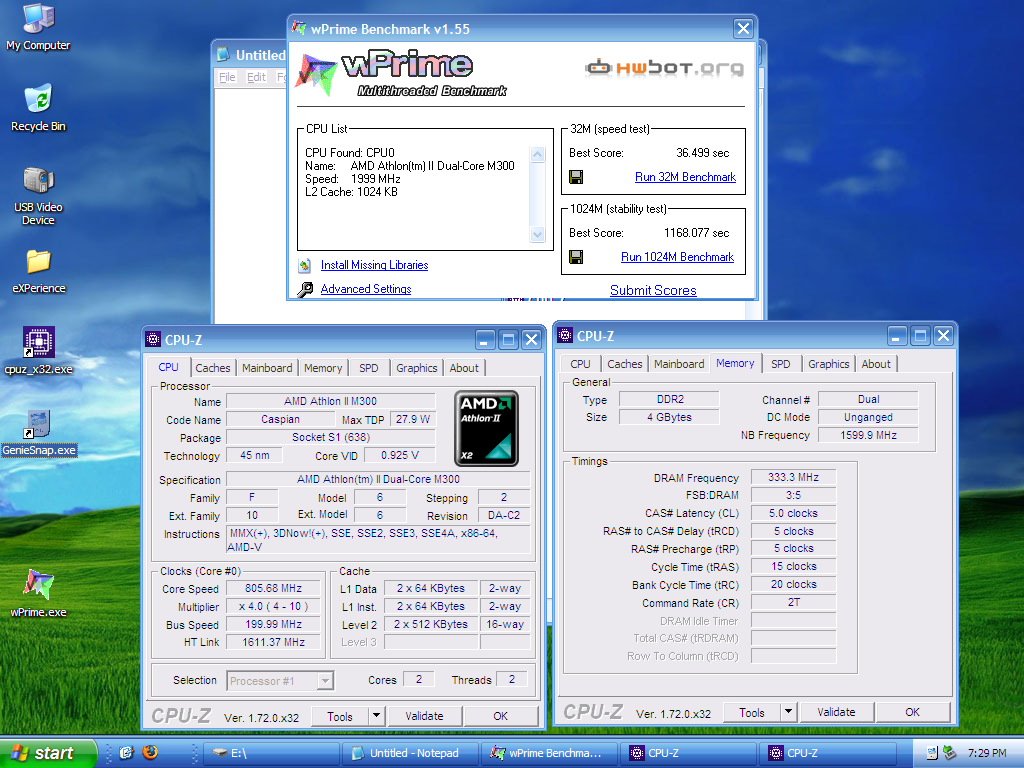Click the wPrime title bar icon
This screenshot has height=768, width=1024.
point(298,28)
